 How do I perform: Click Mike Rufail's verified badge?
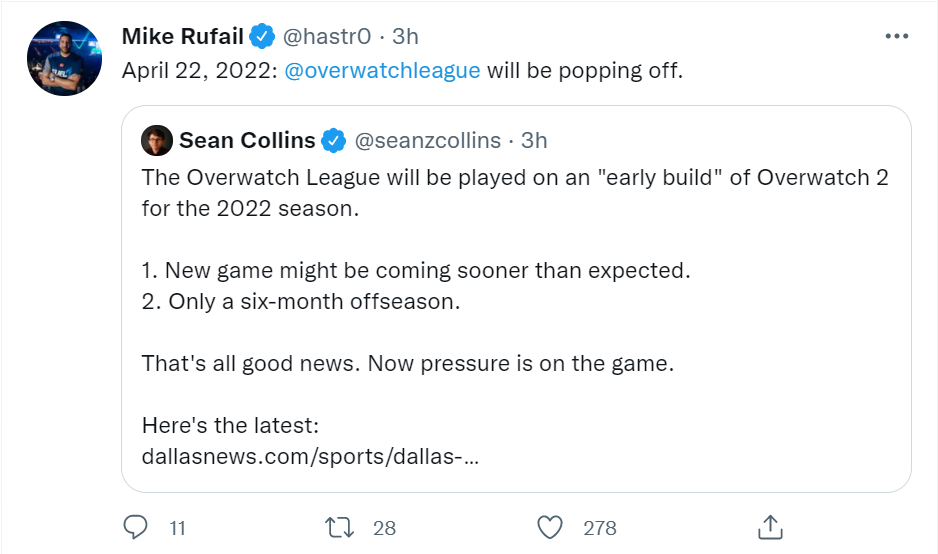pos(262,37)
